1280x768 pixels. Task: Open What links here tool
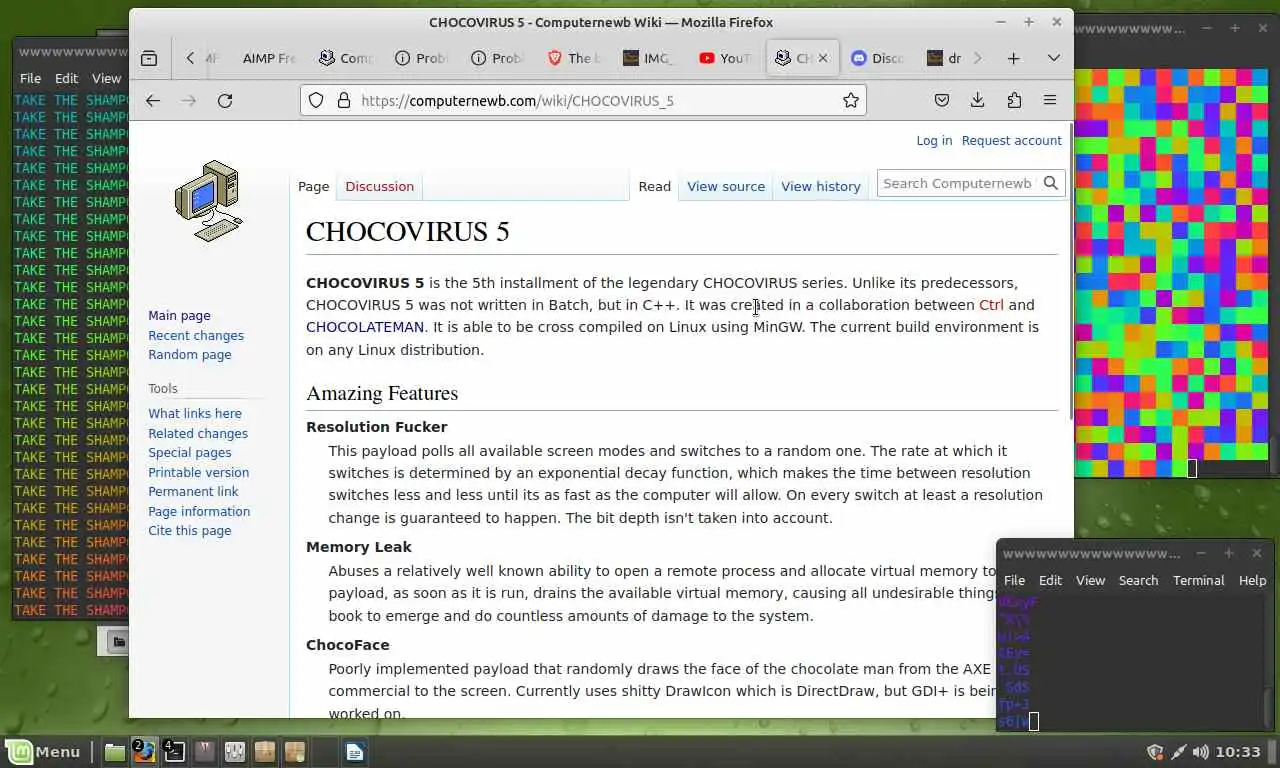pyautogui.click(x=195, y=413)
